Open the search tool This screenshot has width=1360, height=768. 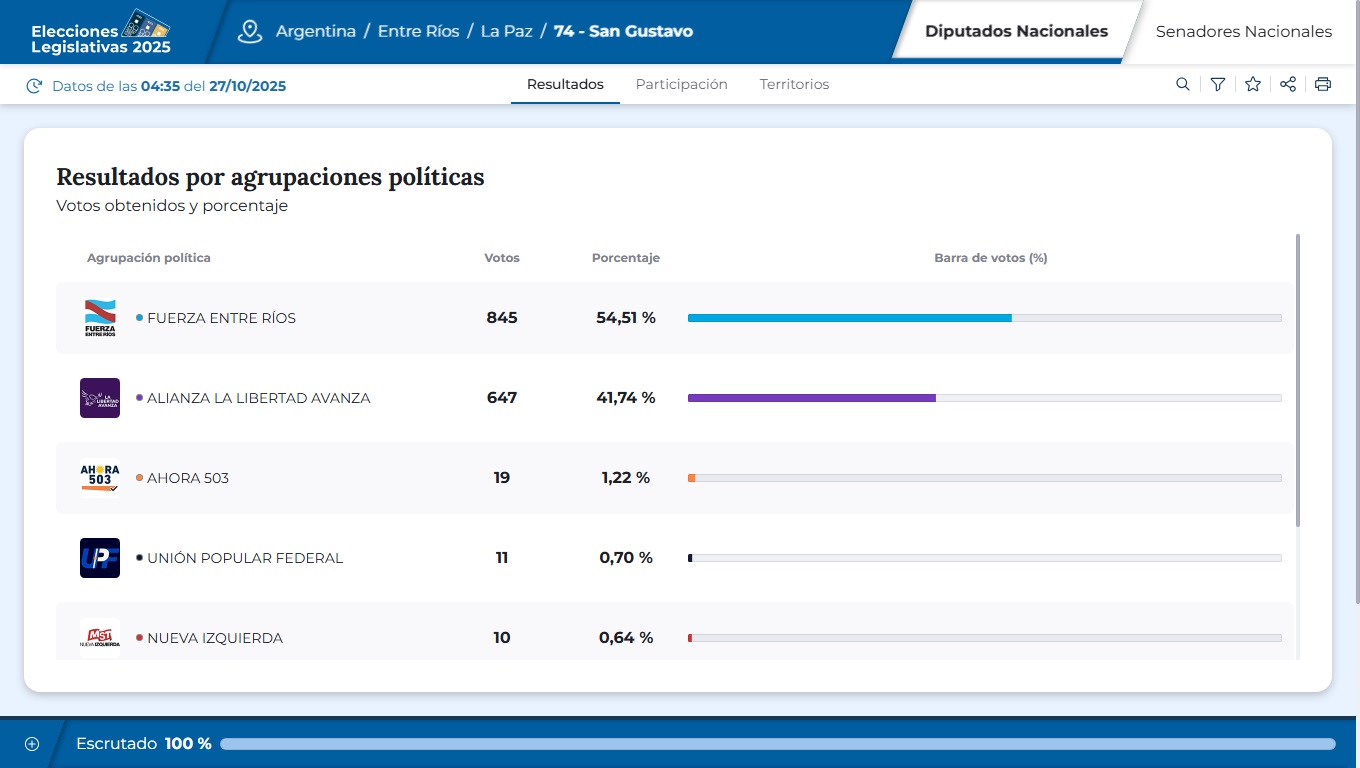(x=1182, y=84)
